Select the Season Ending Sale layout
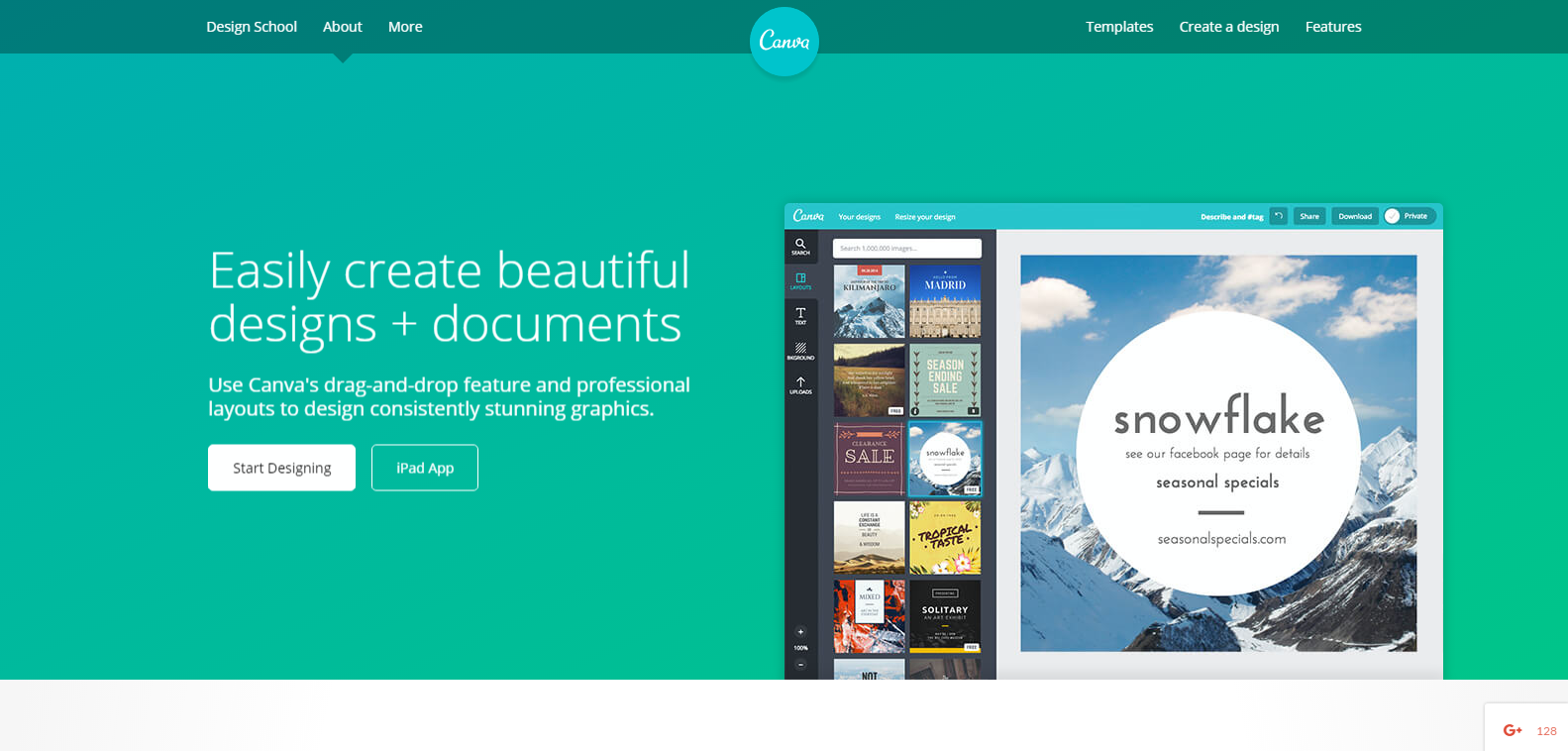Viewport: 1568px width, 751px height. tap(945, 379)
